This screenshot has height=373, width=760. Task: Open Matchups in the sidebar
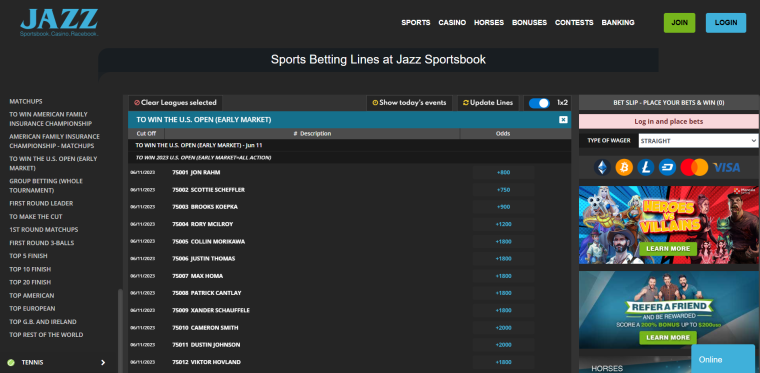26,101
